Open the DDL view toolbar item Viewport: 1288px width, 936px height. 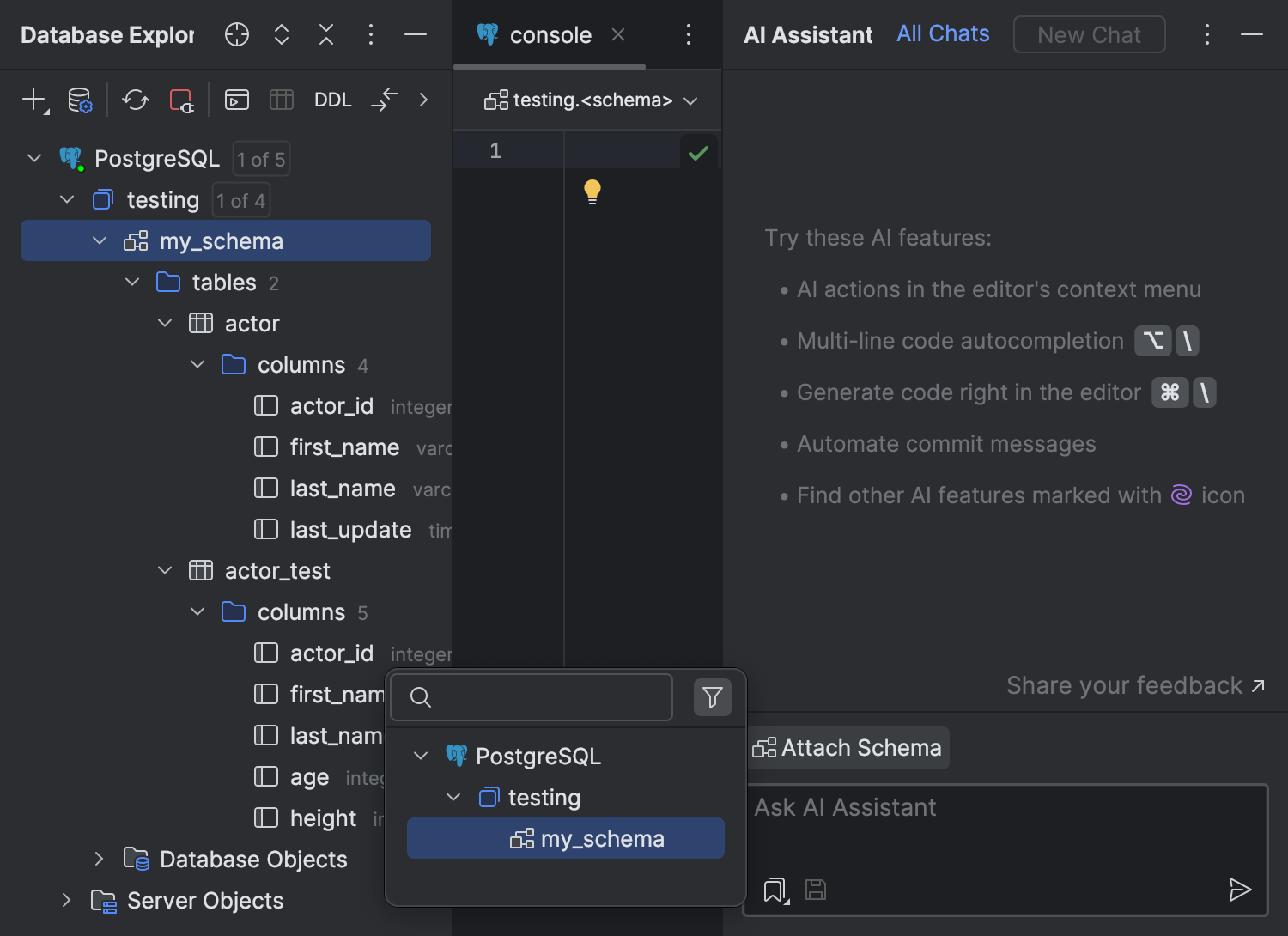[332, 100]
